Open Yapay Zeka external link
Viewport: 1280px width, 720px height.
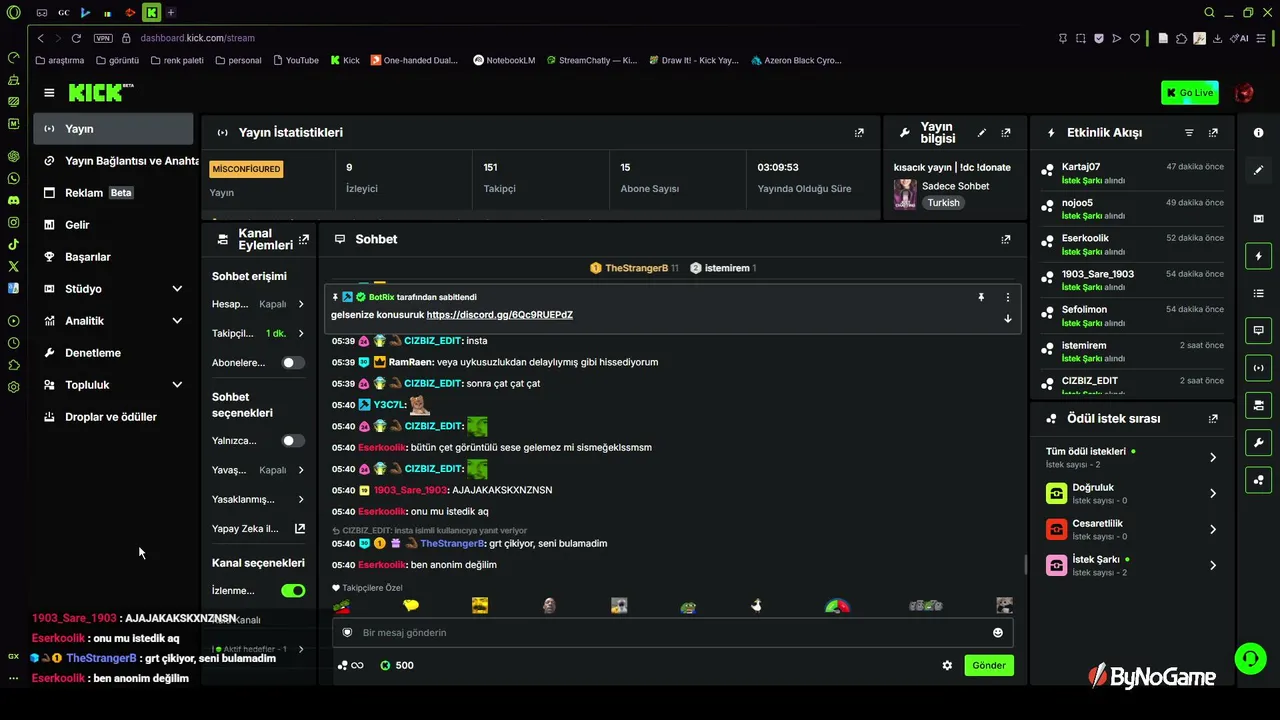point(299,529)
